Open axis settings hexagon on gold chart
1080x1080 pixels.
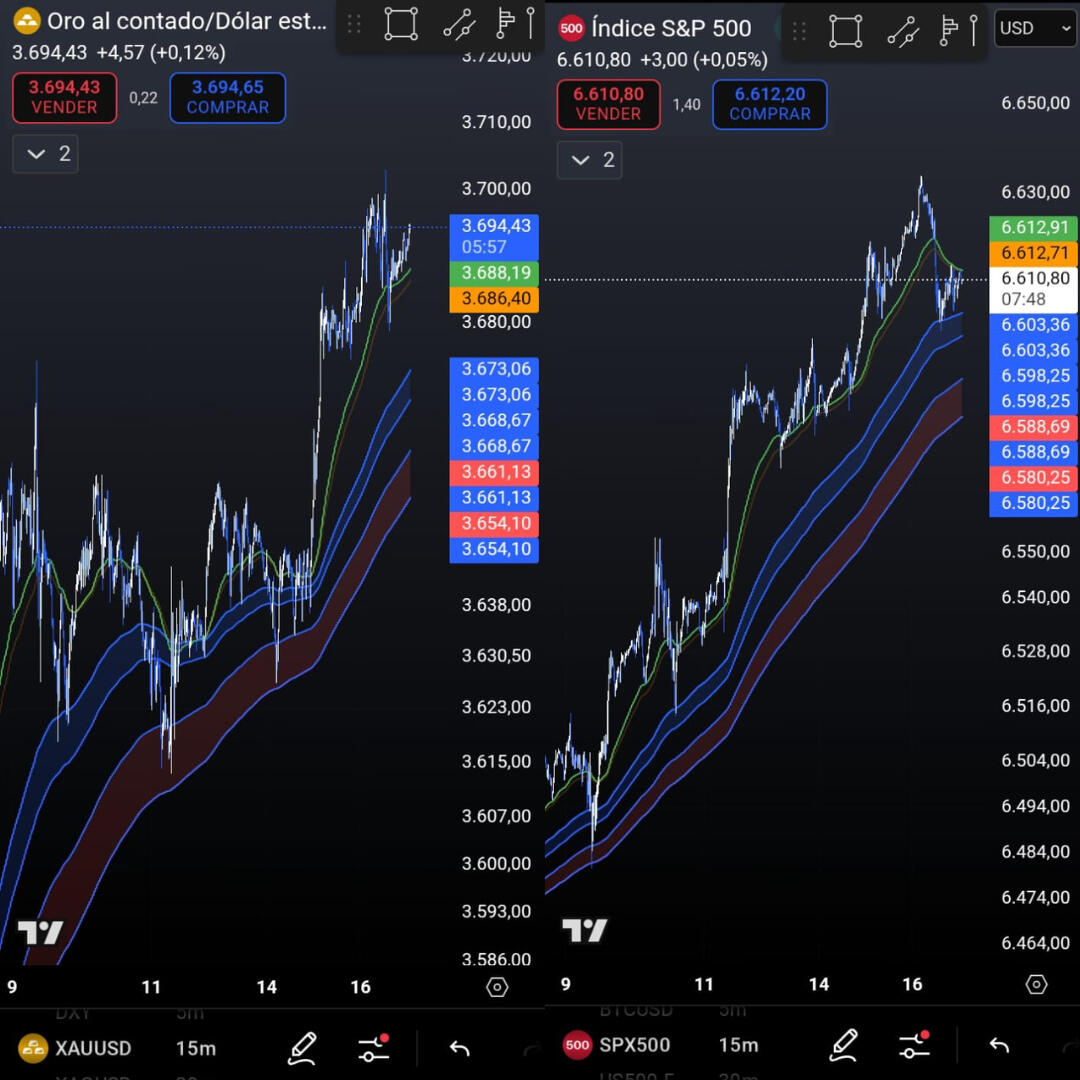pos(497,987)
